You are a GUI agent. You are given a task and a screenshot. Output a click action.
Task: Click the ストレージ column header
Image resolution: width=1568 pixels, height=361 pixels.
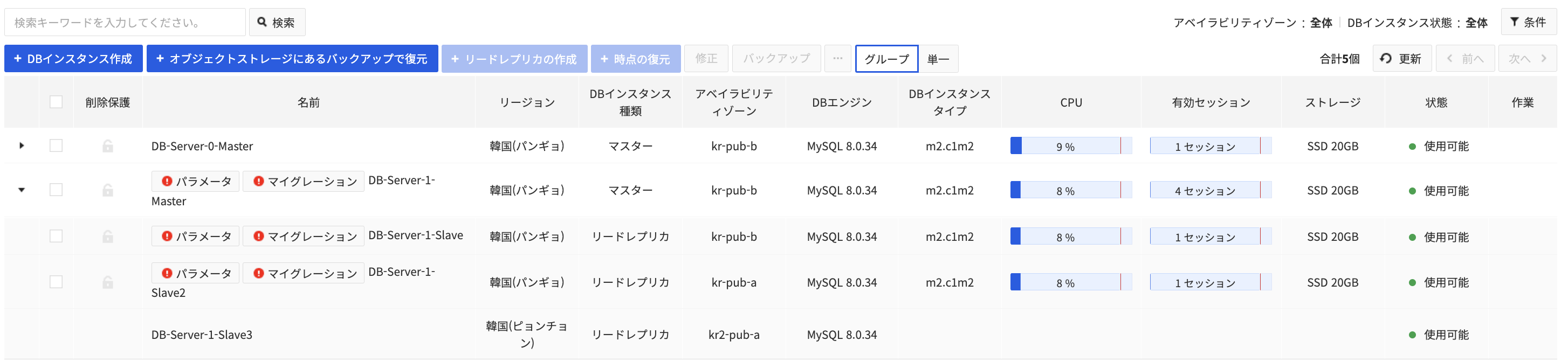(1332, 102)
